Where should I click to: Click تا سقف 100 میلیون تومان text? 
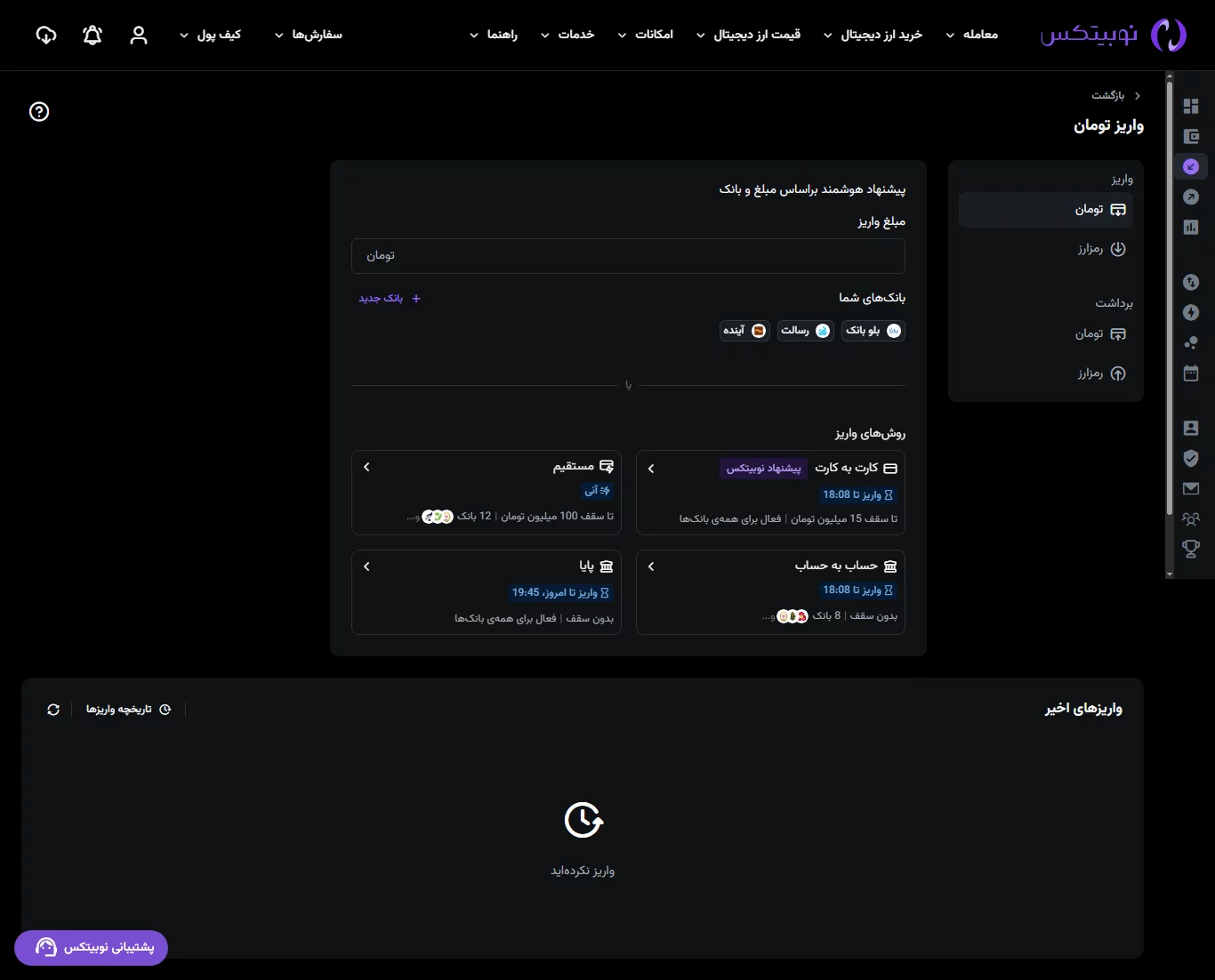[557, 517]
